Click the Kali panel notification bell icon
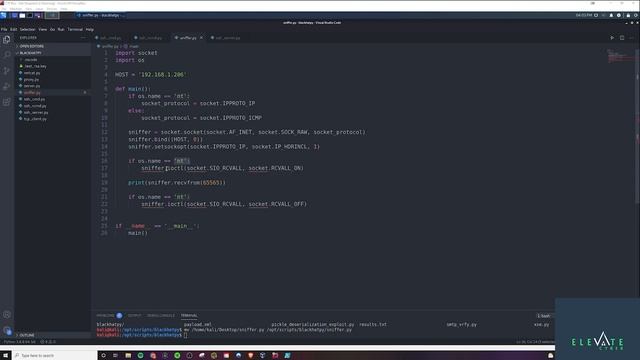640x360 pixels. click(611, 15)
